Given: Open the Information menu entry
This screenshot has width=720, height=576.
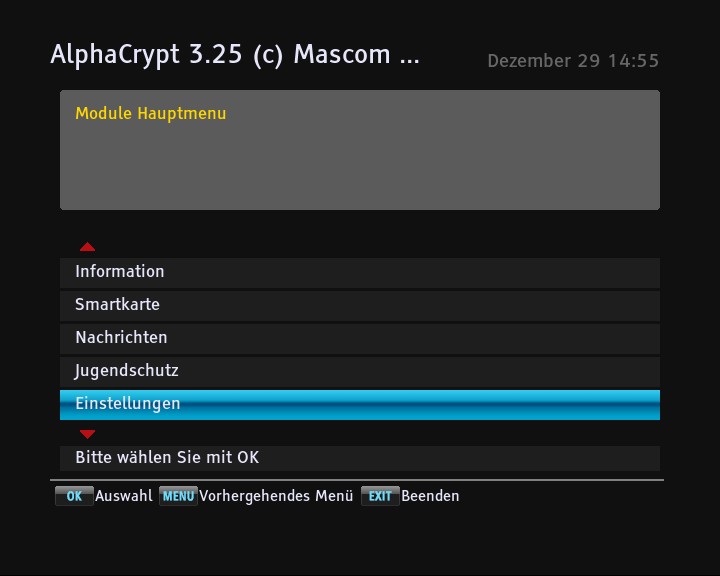Looking at the screenshot, I should point(120,272).
